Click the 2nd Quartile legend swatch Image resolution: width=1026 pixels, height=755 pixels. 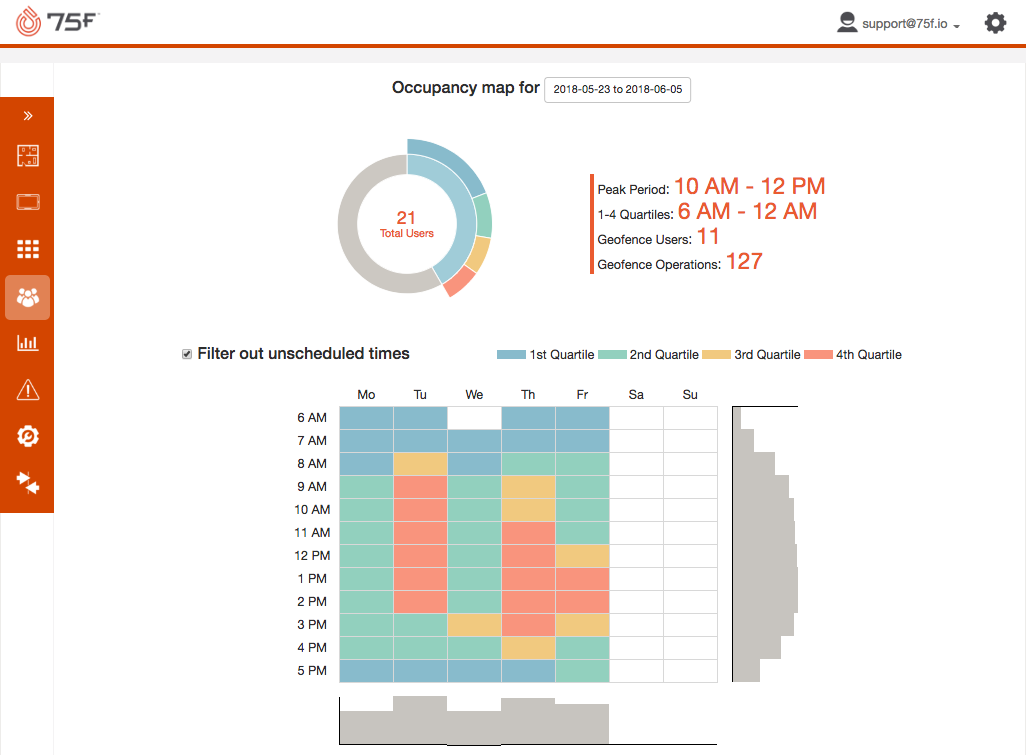(612, 355)
